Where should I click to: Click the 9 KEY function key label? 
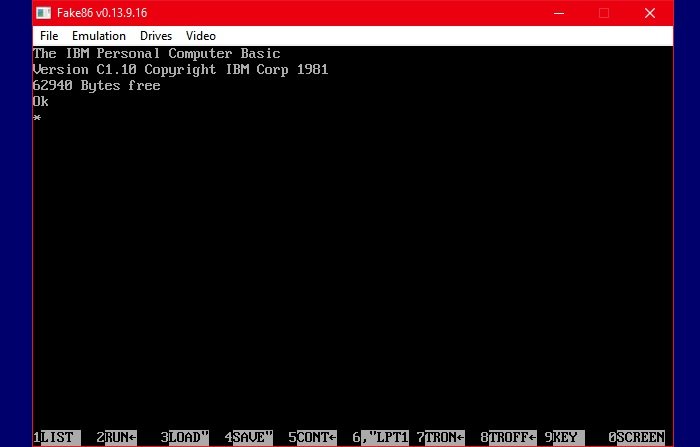[x=565, y=437]
